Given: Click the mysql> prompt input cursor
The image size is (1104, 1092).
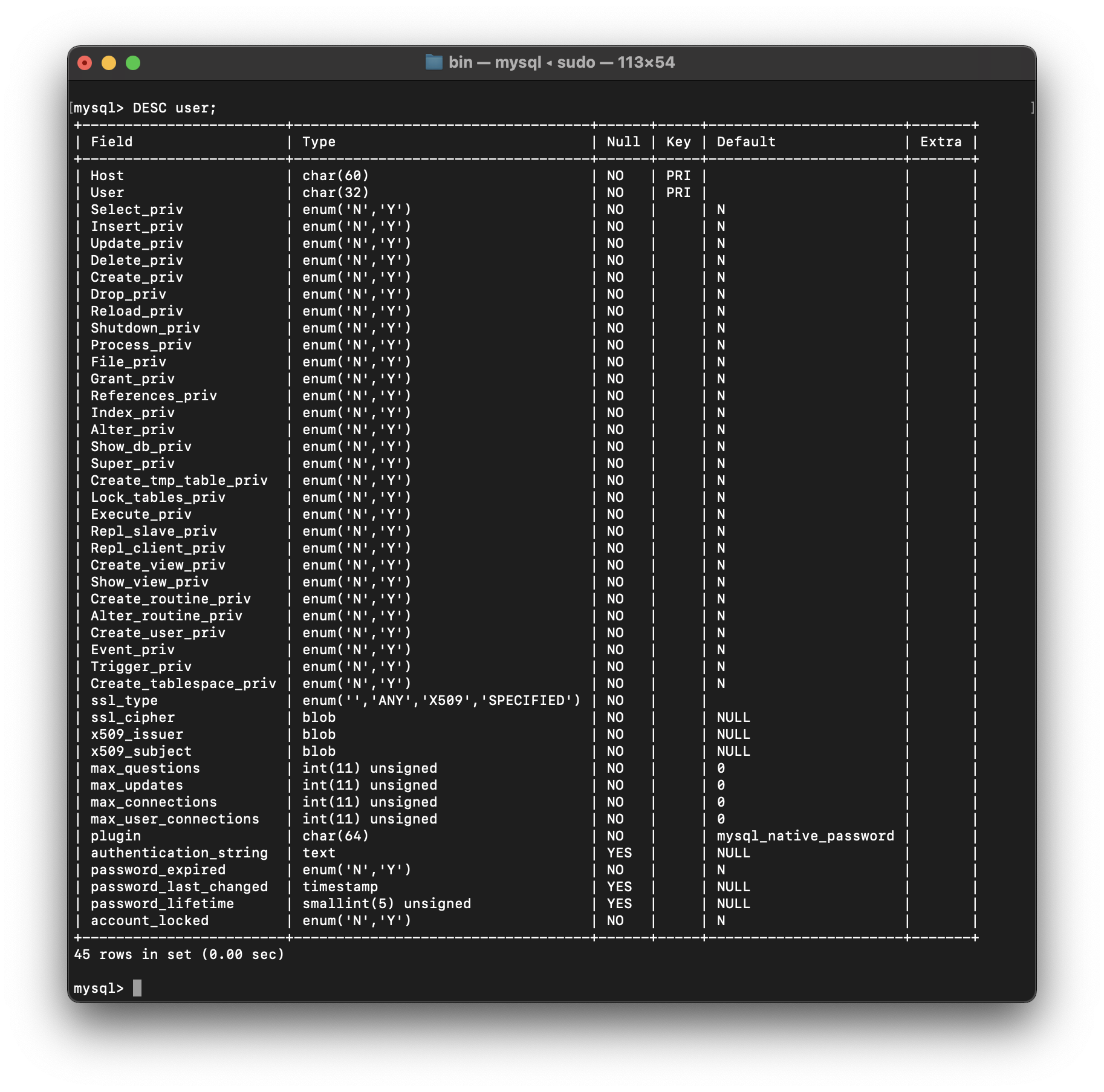Looking at the screenshot, I should pos(137,988).
